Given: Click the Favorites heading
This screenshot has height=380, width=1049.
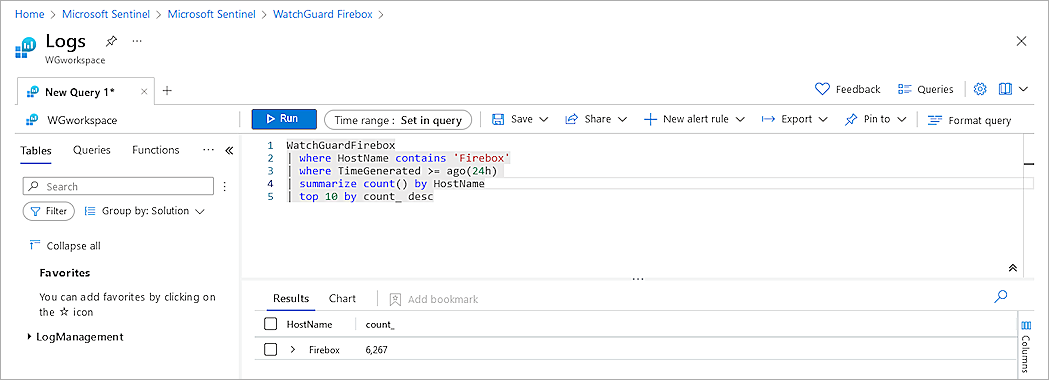Looking at the screenshot, I should pos(65,272).
